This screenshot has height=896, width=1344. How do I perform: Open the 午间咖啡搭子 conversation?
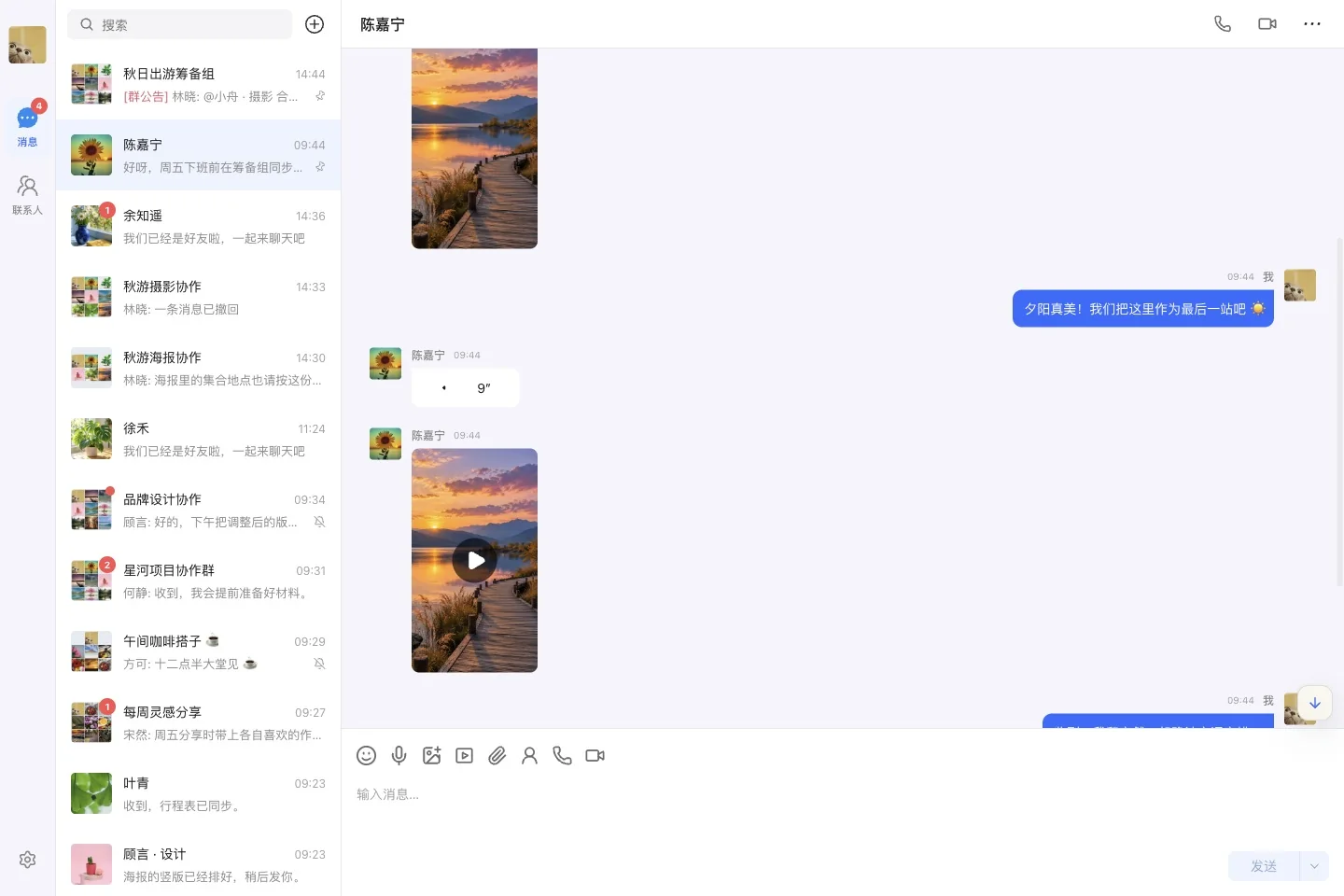pos(198,651)
